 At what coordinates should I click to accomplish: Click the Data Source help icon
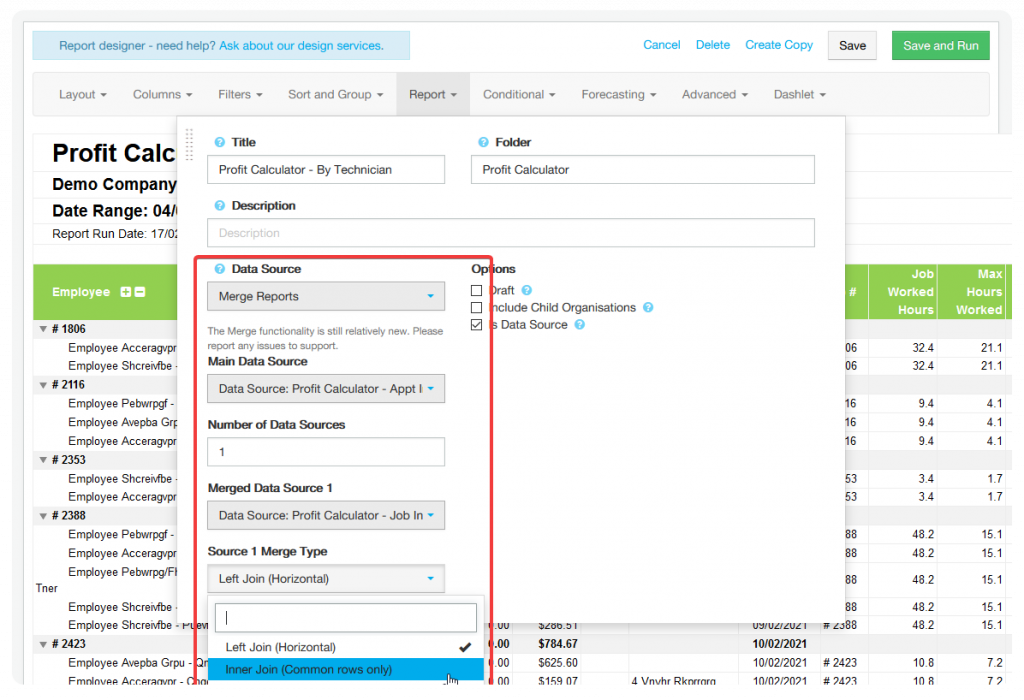tap(220, 269)
